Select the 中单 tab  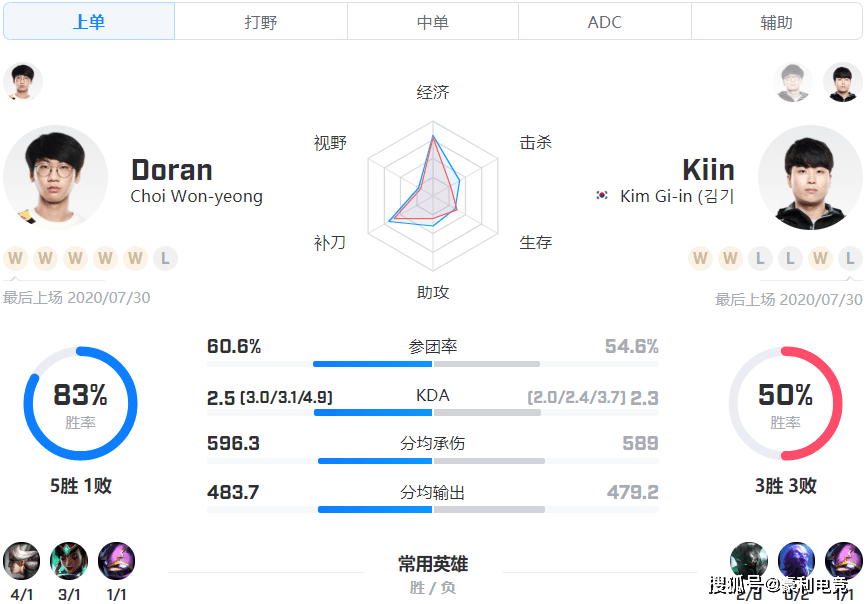coord(433,21)
